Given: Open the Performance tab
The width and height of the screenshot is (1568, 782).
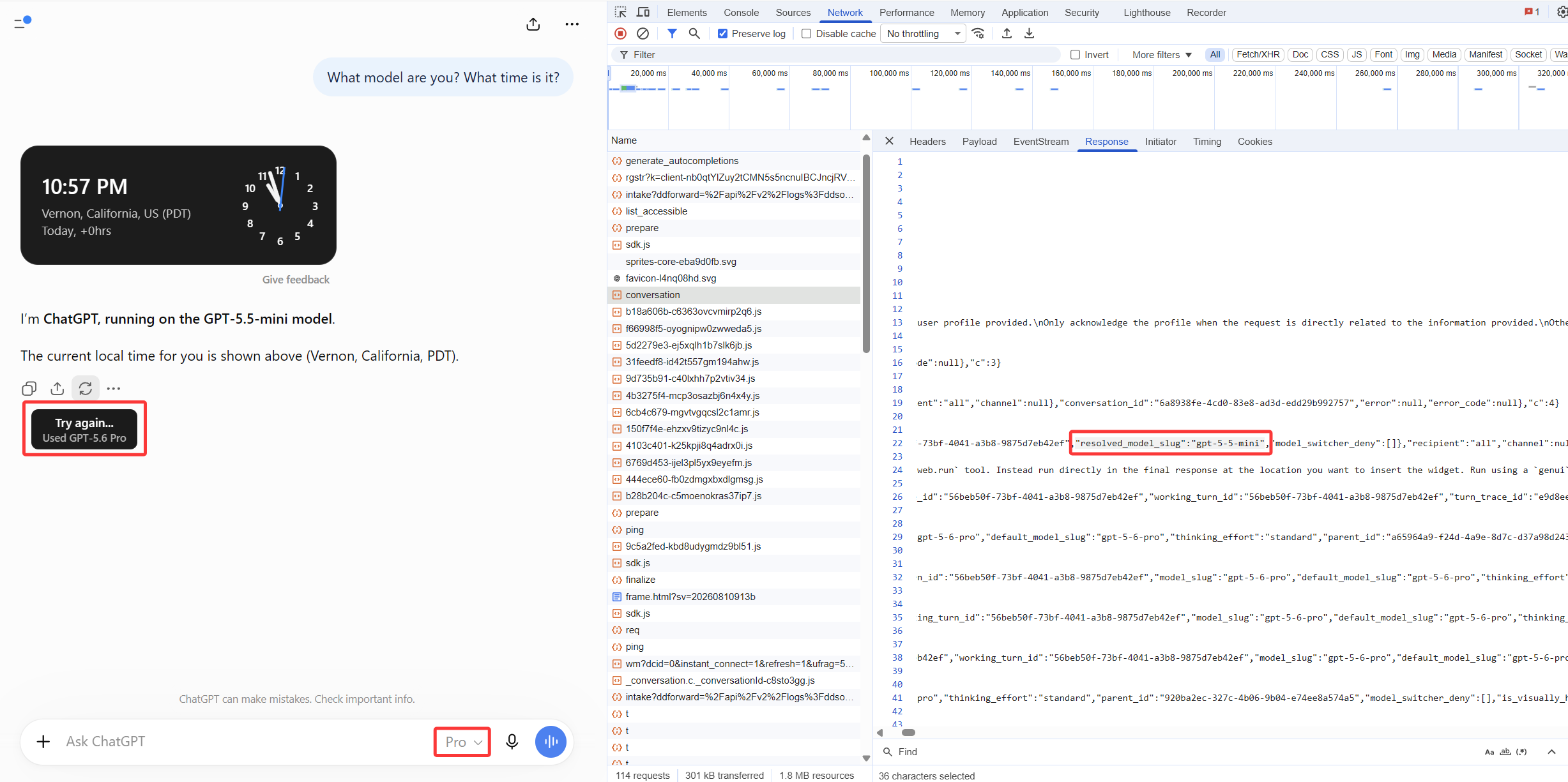Looking at the screenshot, I should [x=906, y=13].
